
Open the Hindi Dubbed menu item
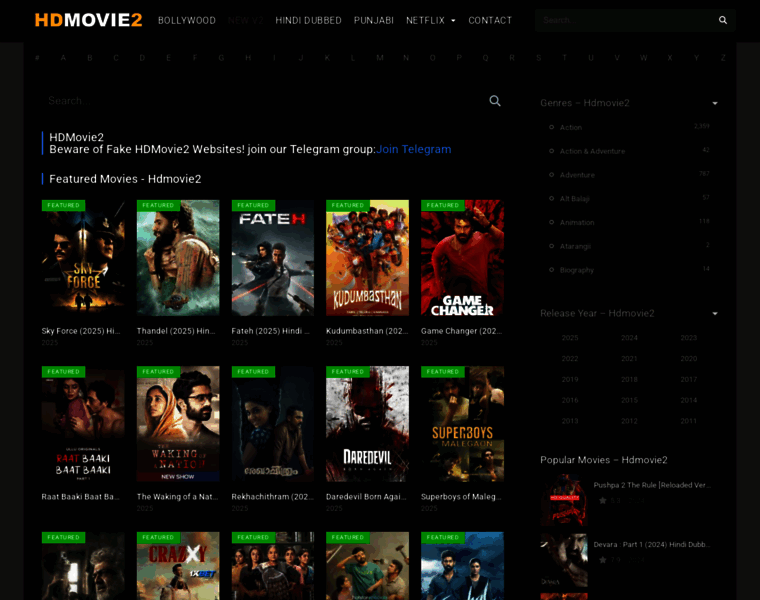pyautogui.click(x=308, y=20)
